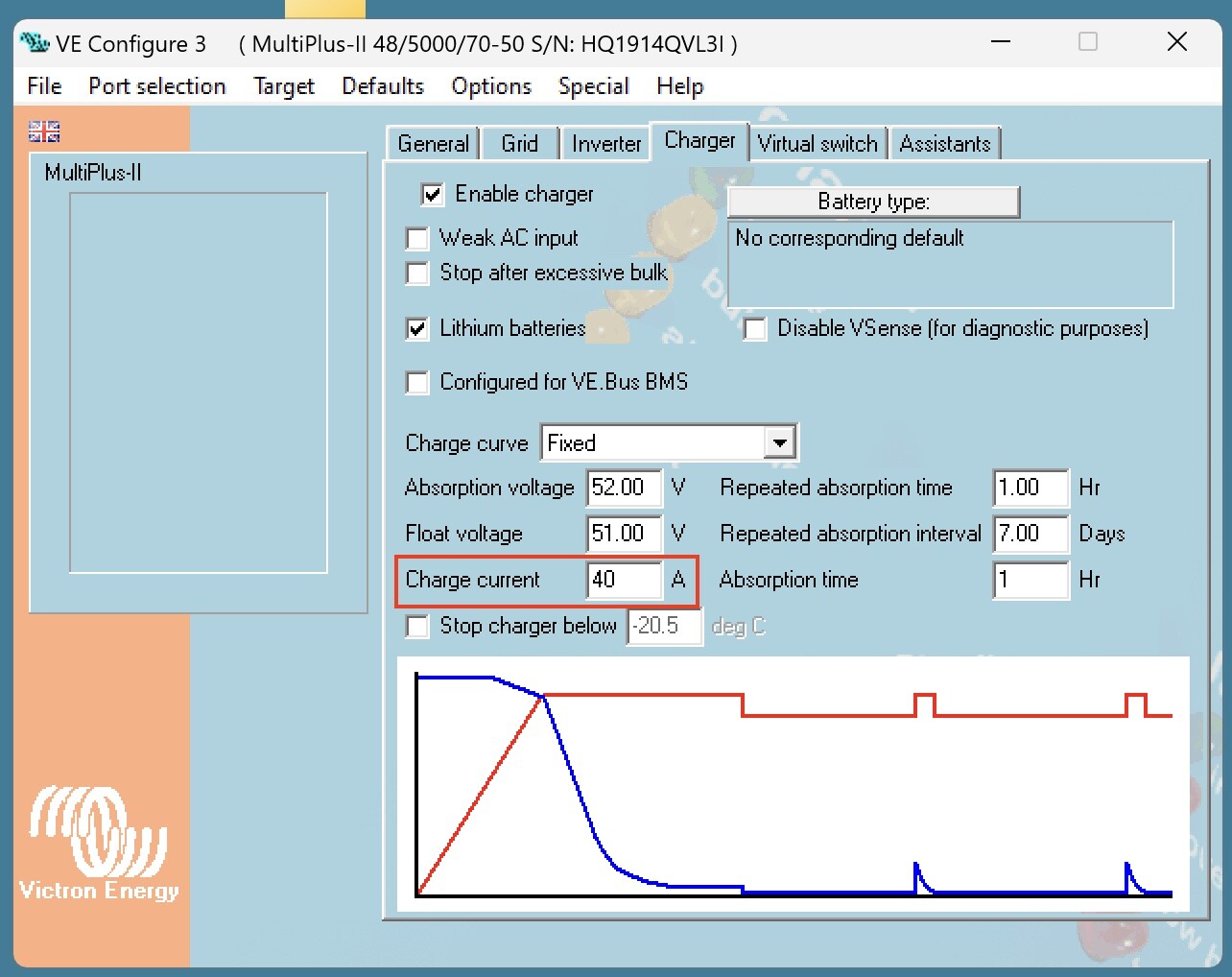The width and height of the screenshot is (1232, 977).
Task: Click the Repeated absorption interval field
Action: [1031, 534]
